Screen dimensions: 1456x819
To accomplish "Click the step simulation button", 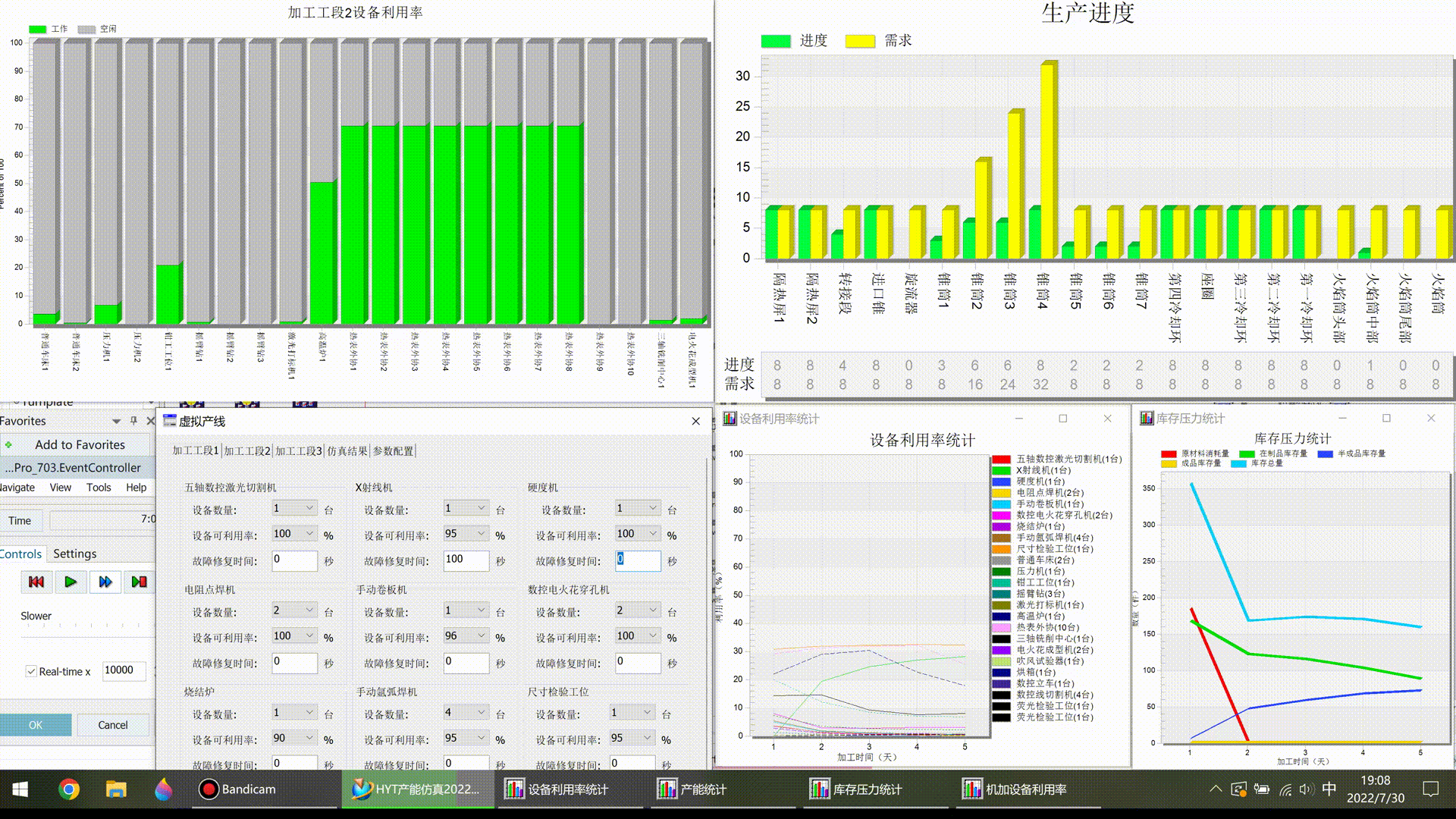I will pos(140,582).
